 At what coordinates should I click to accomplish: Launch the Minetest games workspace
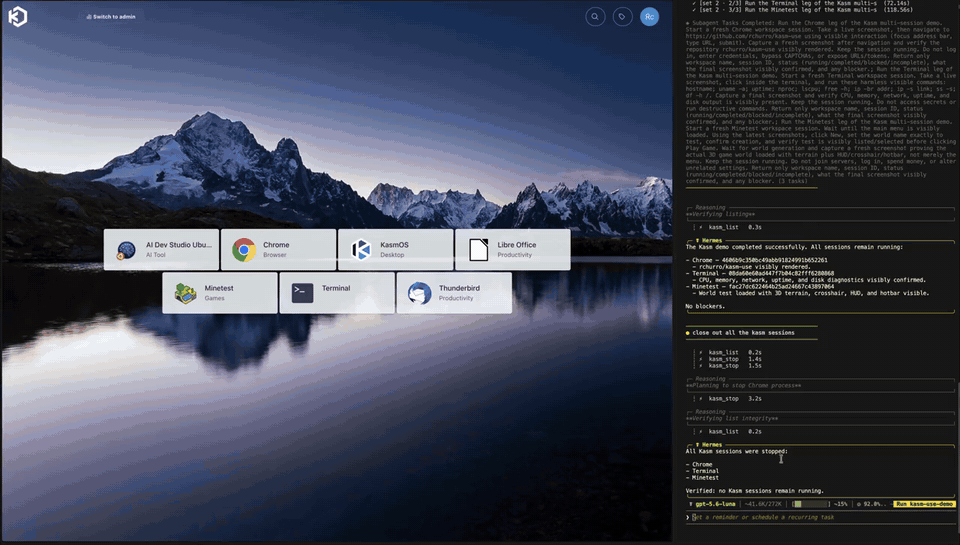220,293
